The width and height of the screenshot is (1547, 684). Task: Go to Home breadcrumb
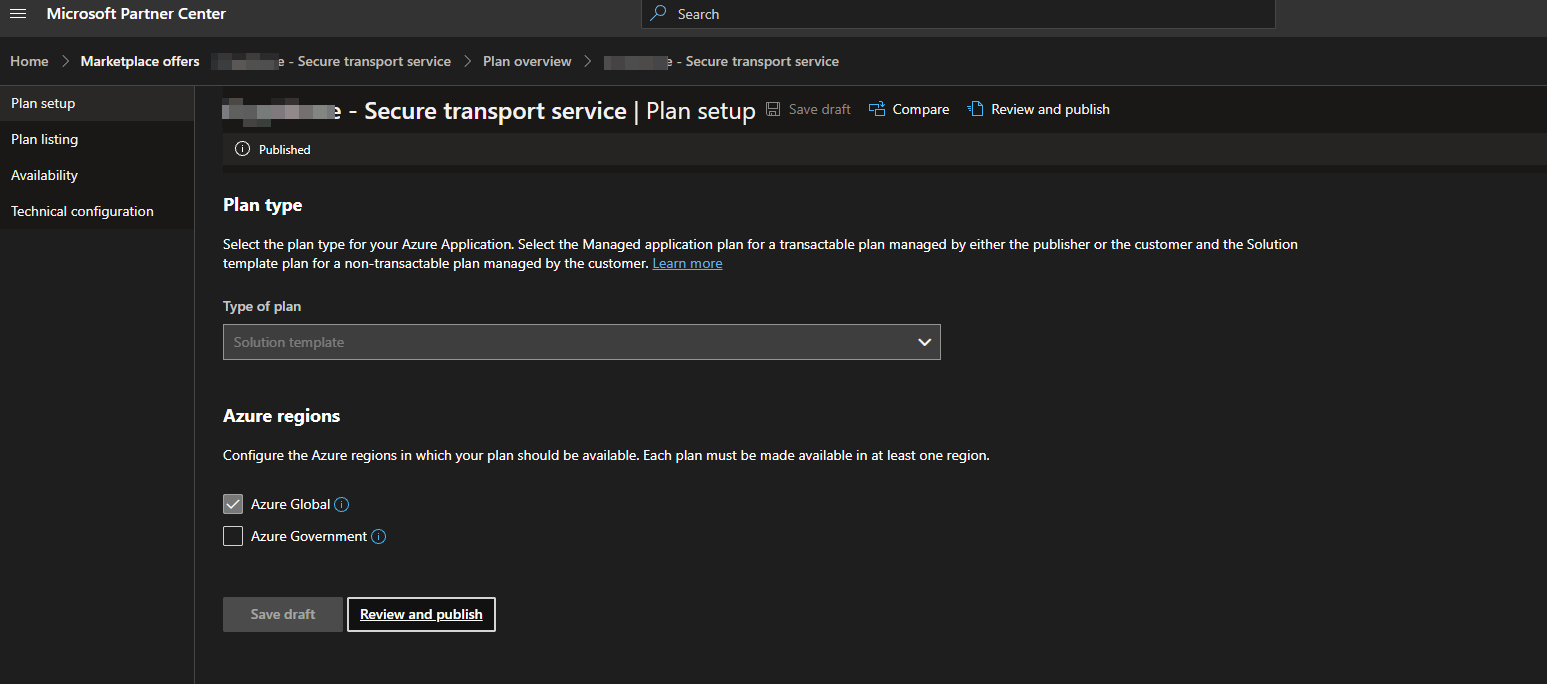click(29, 61)
